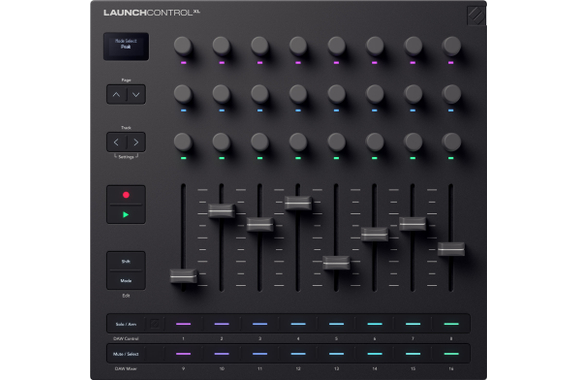Toggle the pad button numbered 13
The width and height of the screenshot is (576, 380).
coord(336,354)
